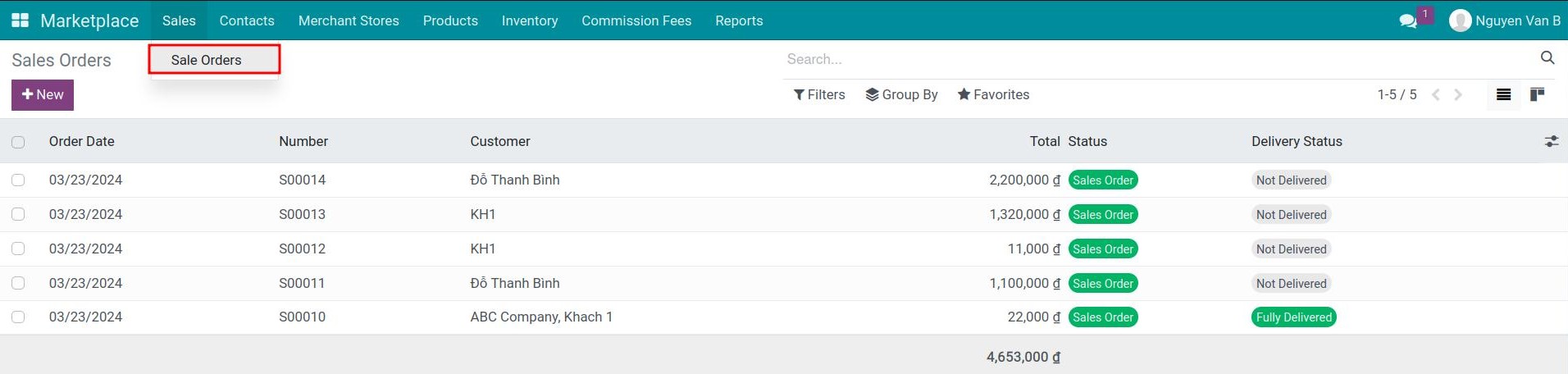Image resolution: width=1568 pixels, height=374 pixels.
Task: Sort by the Delivery Status column header
Action: (1297, 141)
